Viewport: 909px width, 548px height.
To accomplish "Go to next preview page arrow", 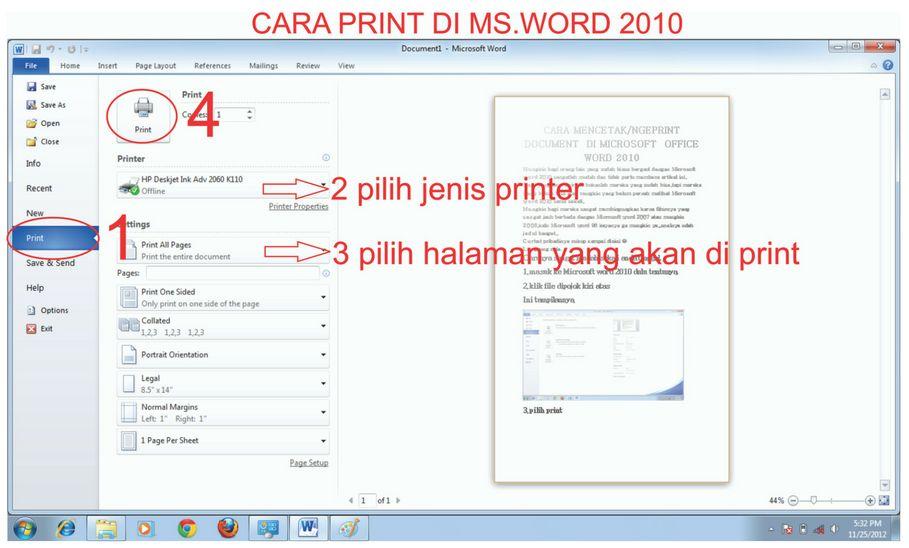I will pos(398,500).
